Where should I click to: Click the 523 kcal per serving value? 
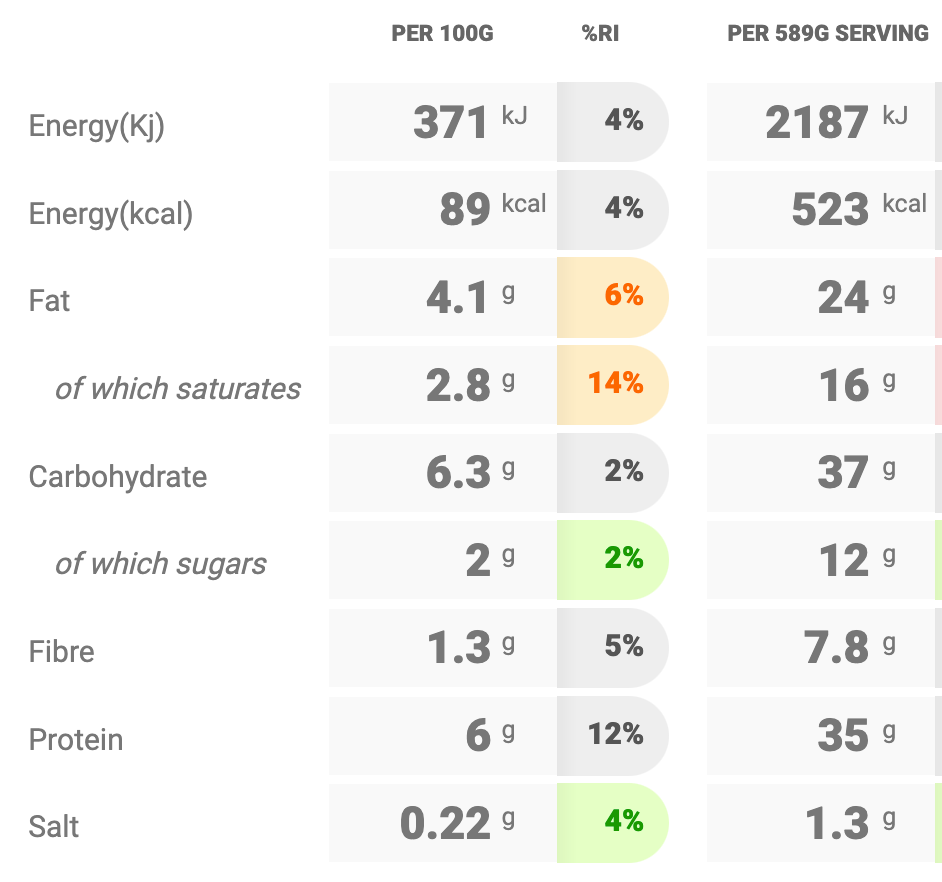(830, 210)
